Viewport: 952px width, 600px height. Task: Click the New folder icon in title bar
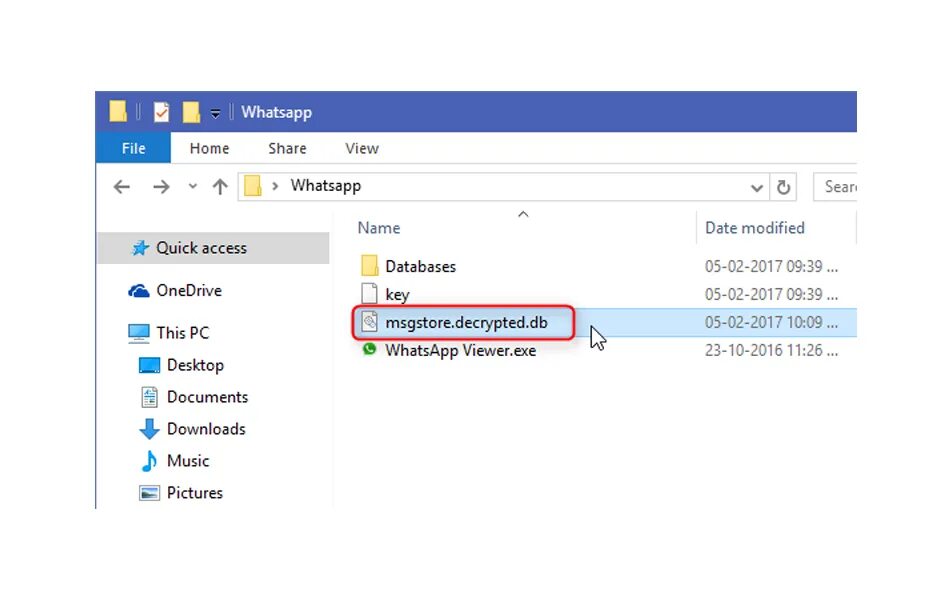pyautogui.click(x=191, y=112)
